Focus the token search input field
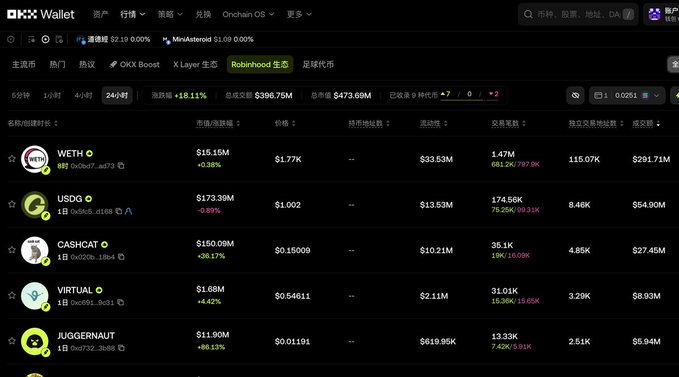This screenshot has width=679, height=377. click(x=578, y=14)
